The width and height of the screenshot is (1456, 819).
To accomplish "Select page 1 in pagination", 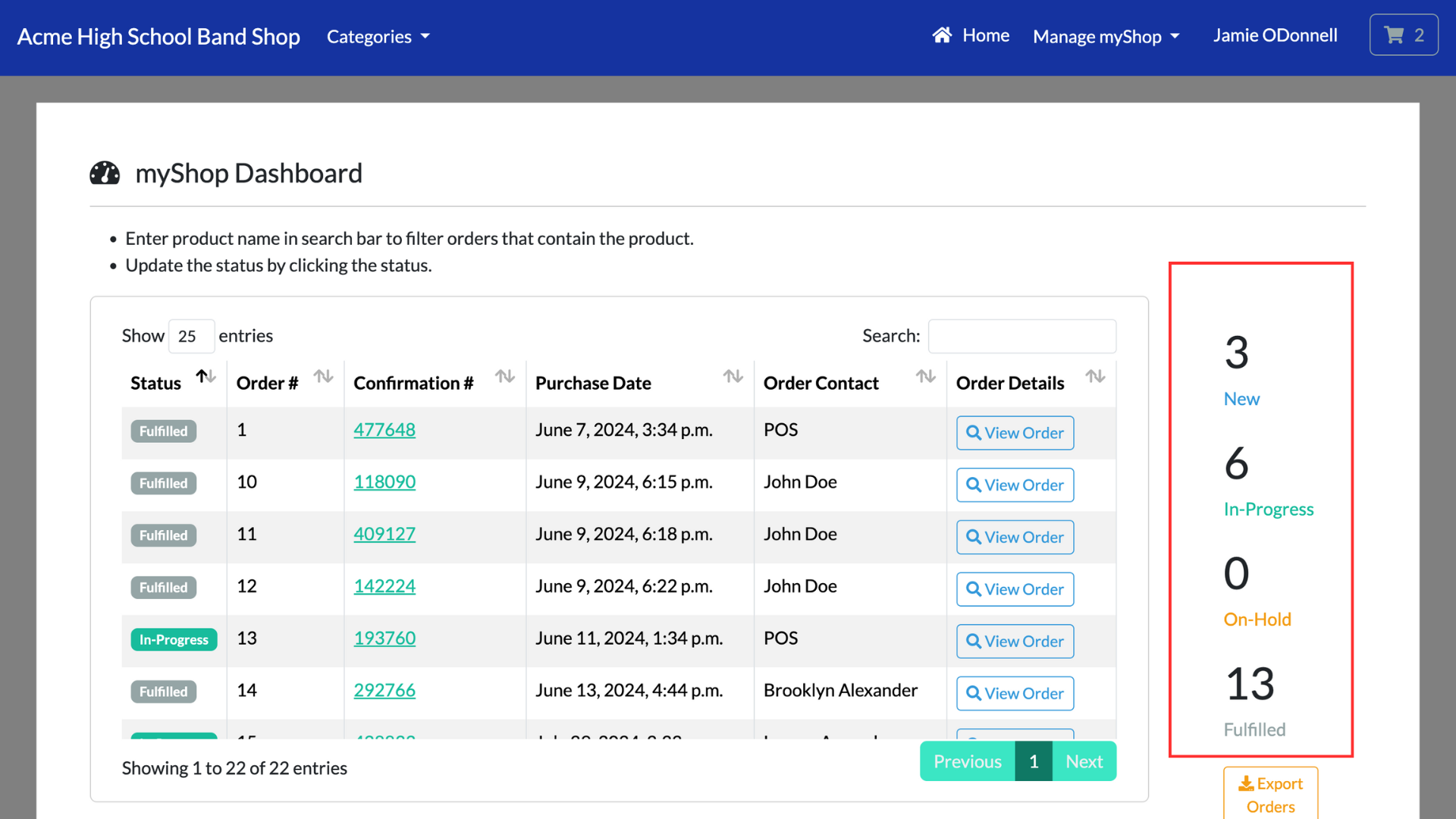I will [1034, 761].
